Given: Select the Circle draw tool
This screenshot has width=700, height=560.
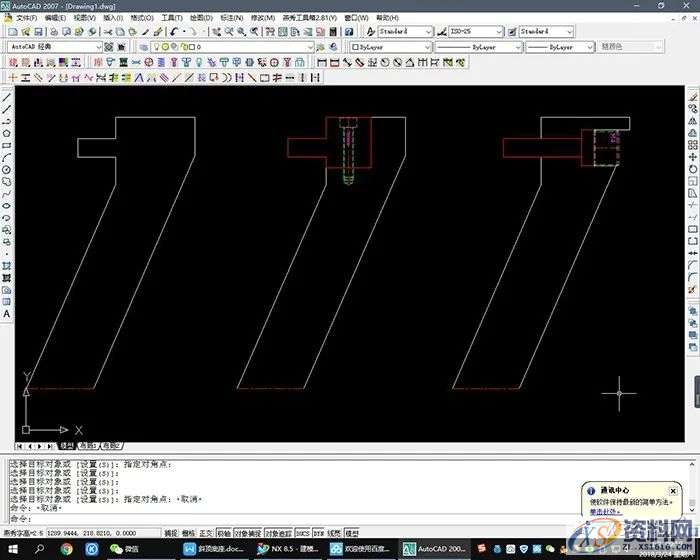Looking at the screenshot, I should pos(7,169).
